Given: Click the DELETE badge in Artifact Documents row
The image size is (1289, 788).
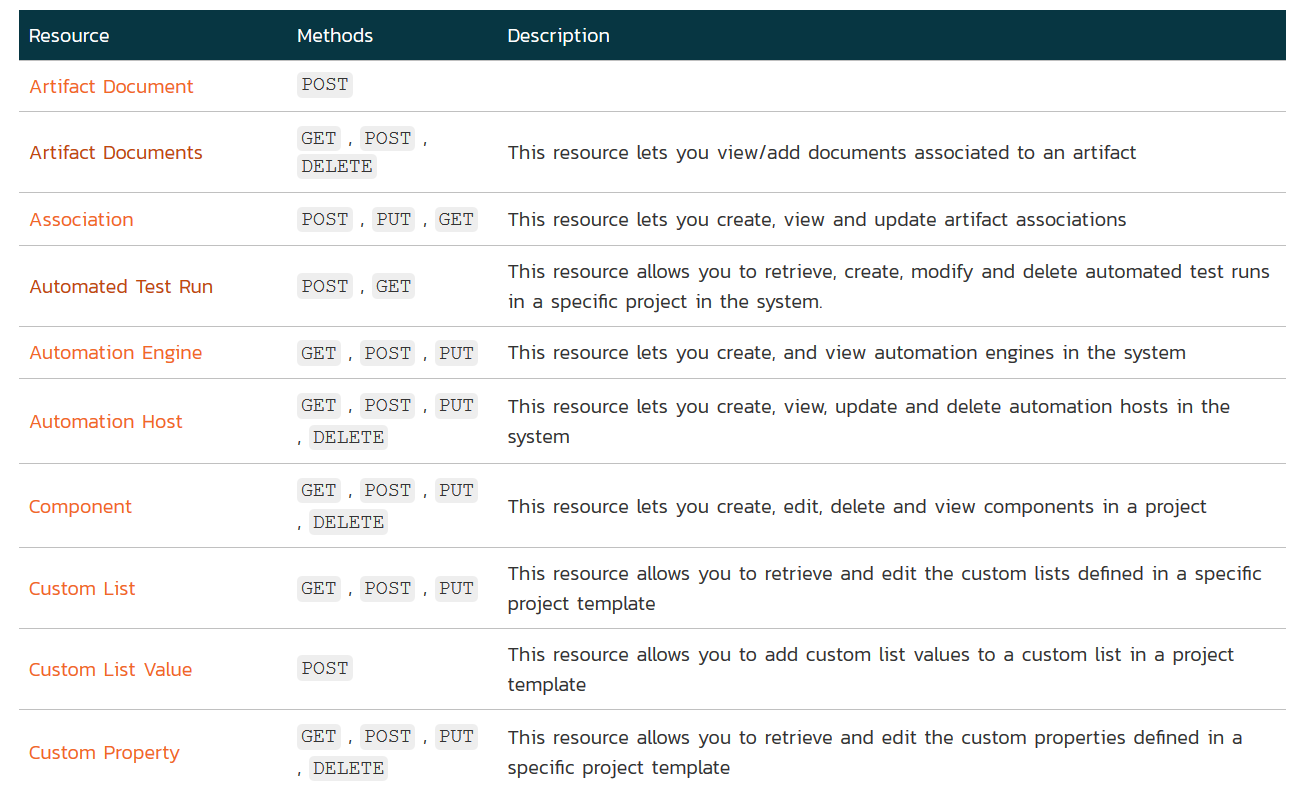Looking at the screenshot, I should (x=337, y=167).
